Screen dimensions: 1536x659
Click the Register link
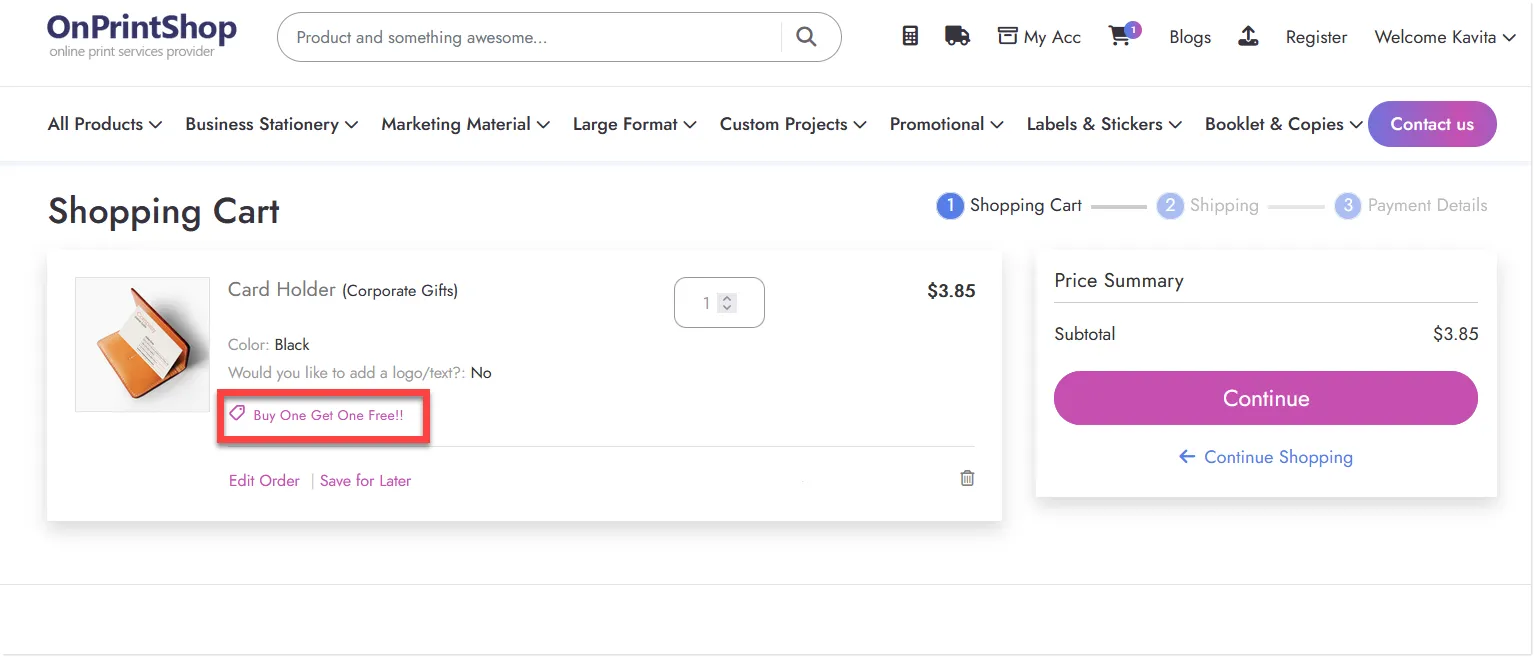click(x=1316, y=37)
